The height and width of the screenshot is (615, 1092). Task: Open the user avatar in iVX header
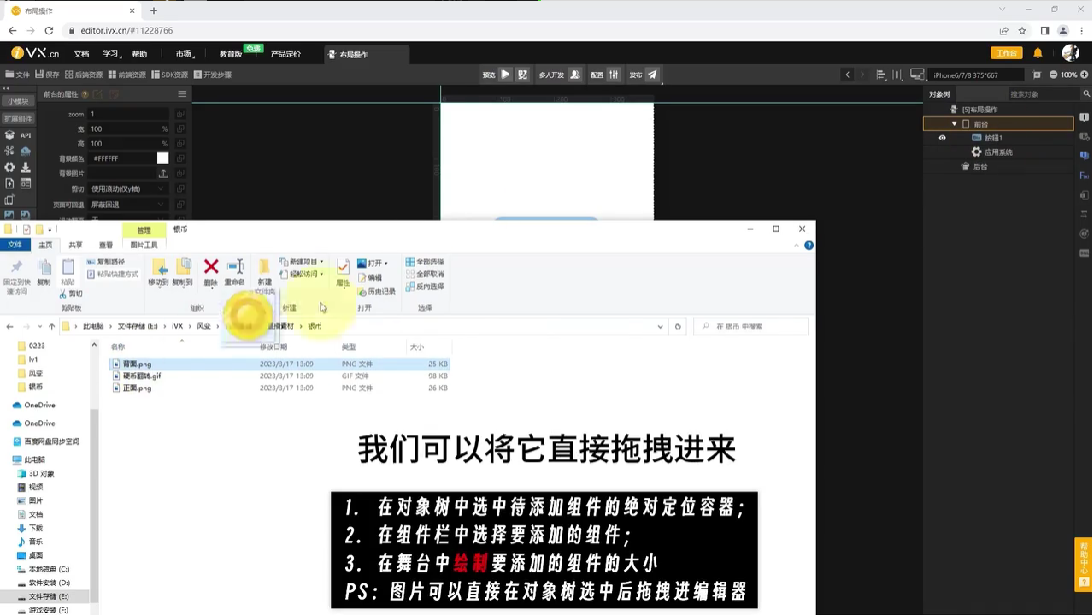tap(1070, 53)
